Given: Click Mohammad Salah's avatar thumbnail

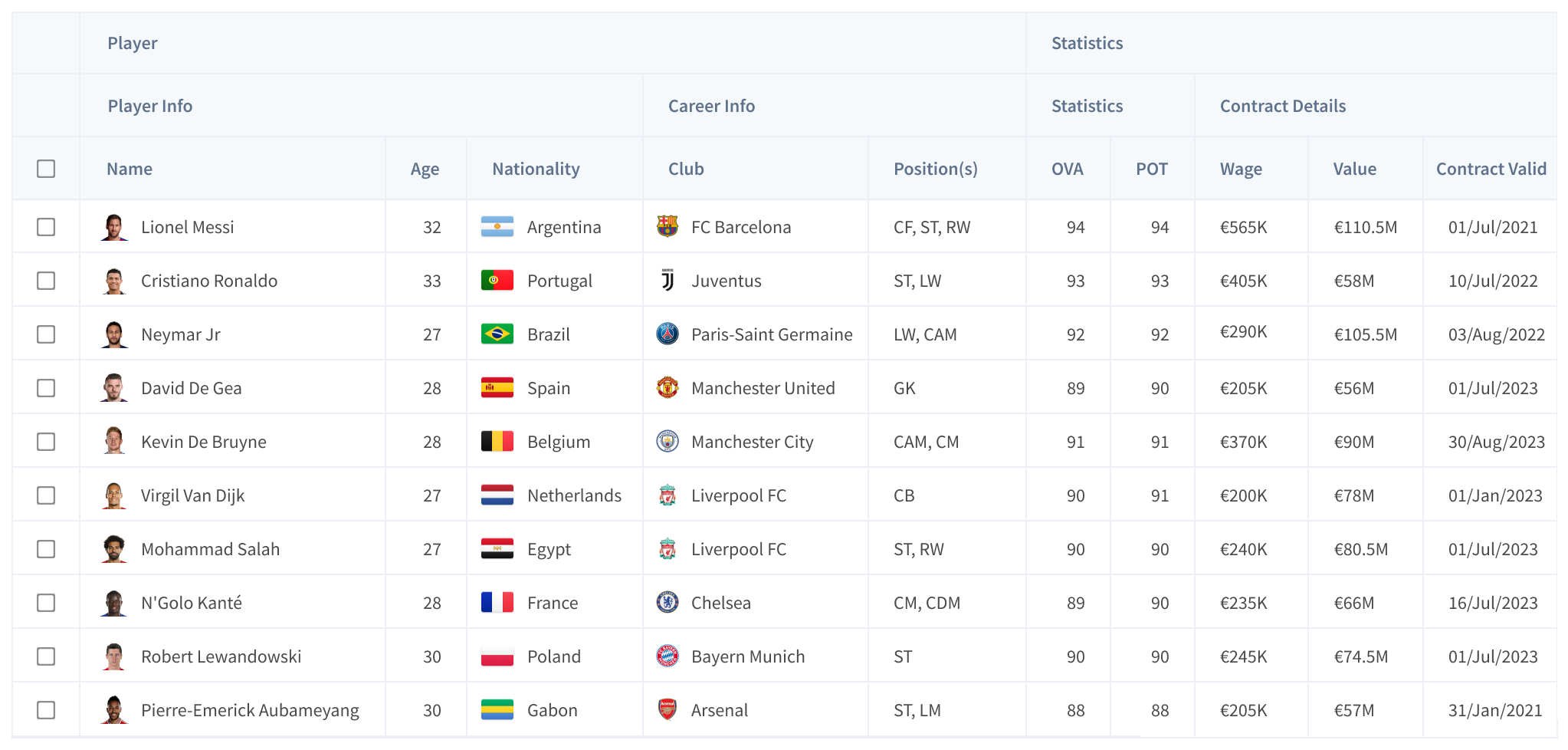Looking at the screenshot, I should click(x=114, y=549).
